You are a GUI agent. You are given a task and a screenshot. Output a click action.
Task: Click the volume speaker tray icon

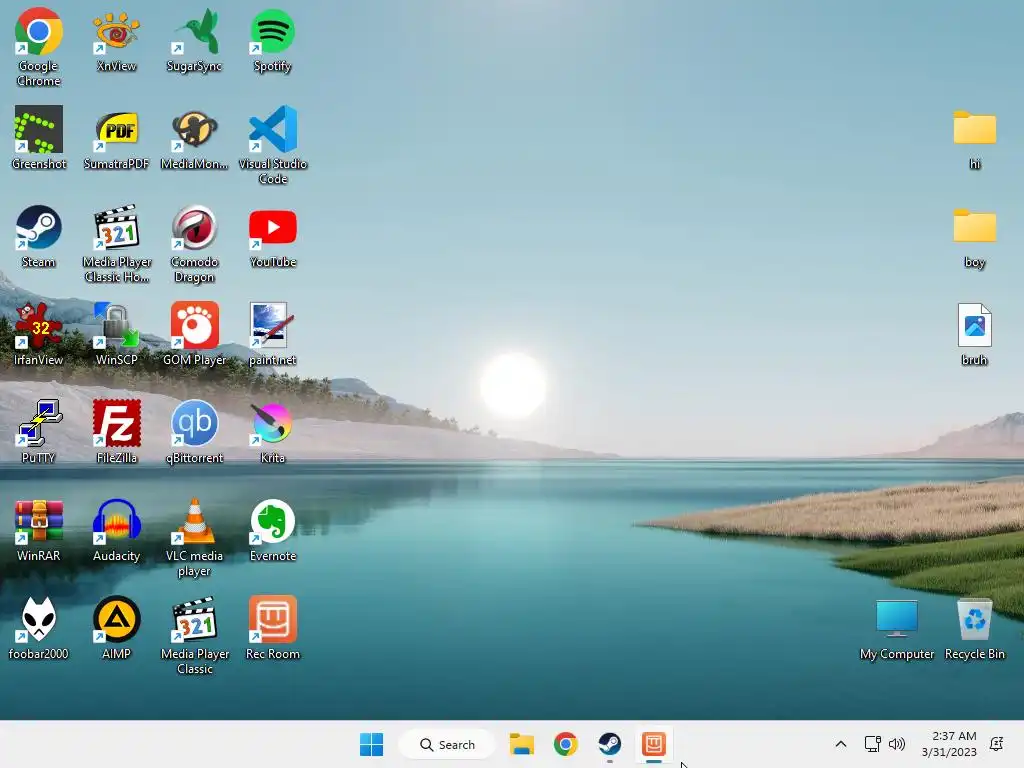point(897,744)
